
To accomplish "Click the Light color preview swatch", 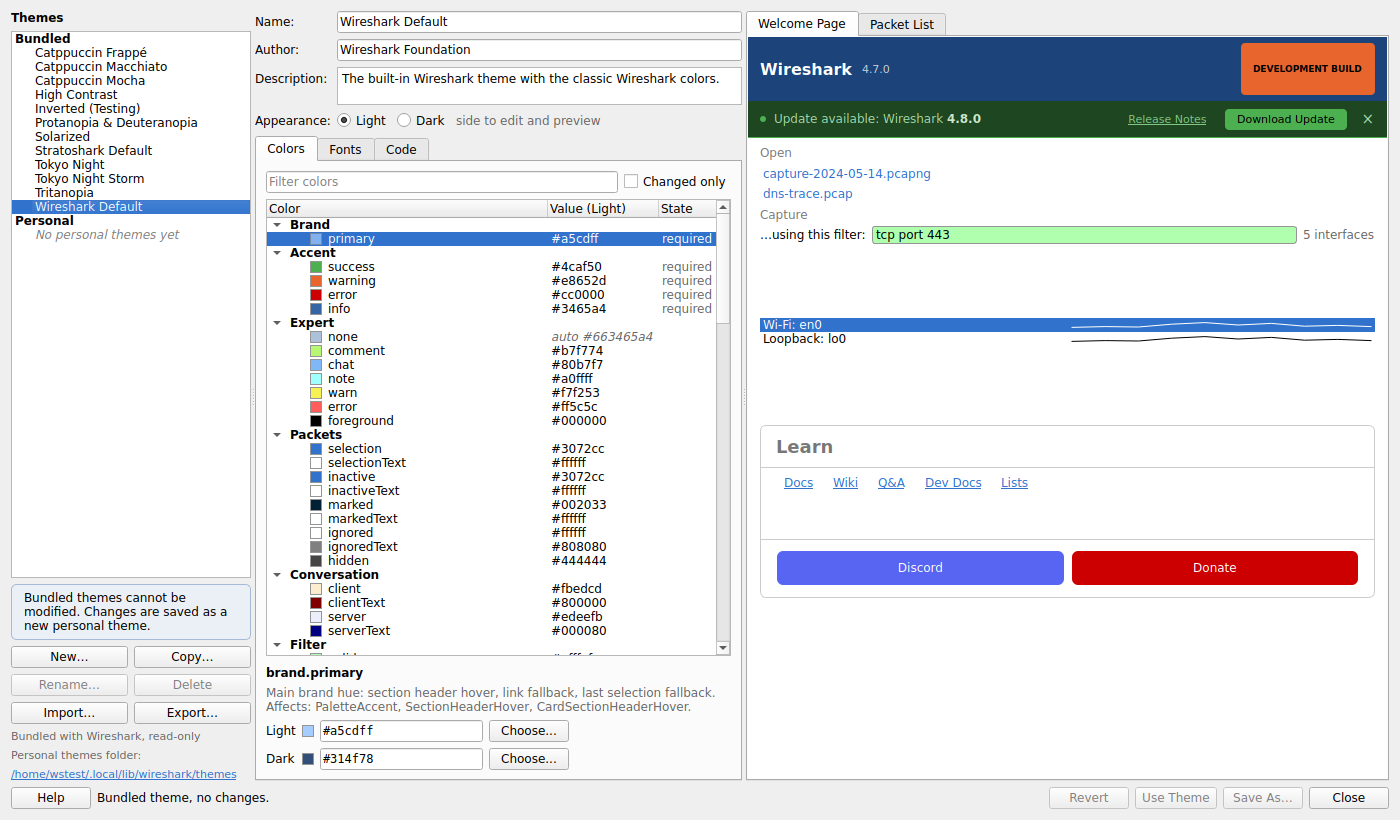I will 308,731.
